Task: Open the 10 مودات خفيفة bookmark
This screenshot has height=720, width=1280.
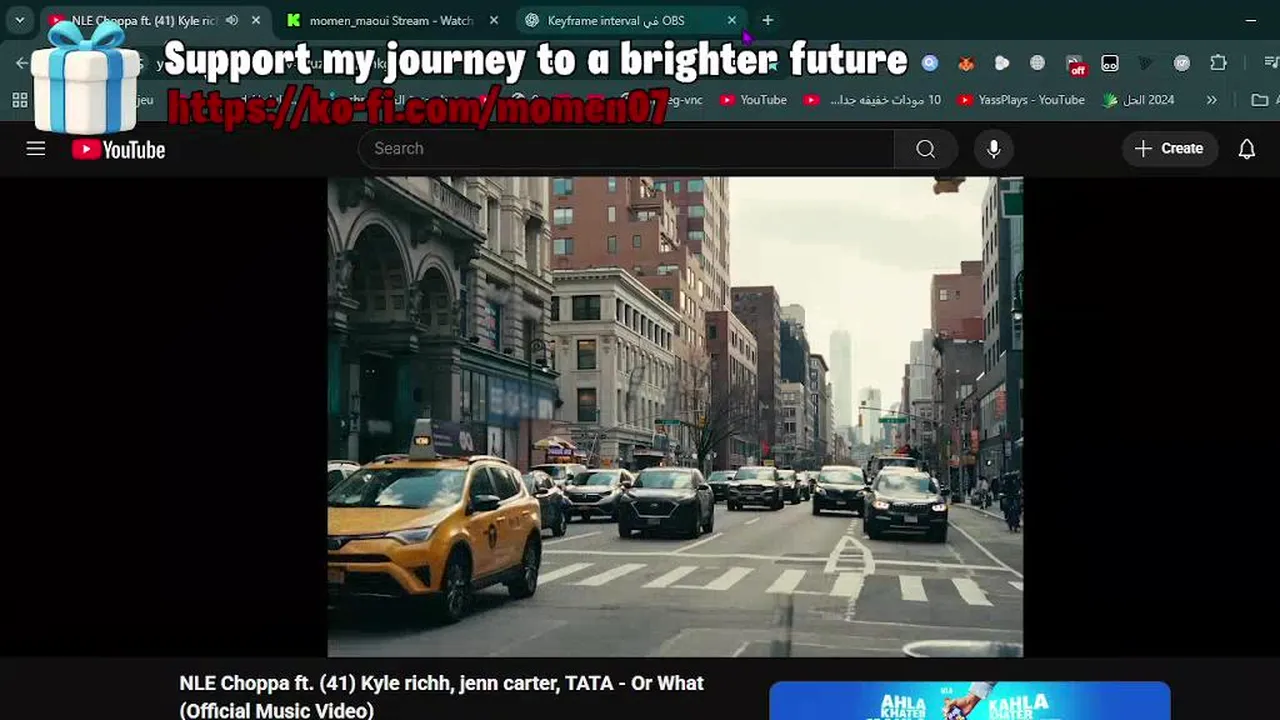Action: (x=872, y=100)
